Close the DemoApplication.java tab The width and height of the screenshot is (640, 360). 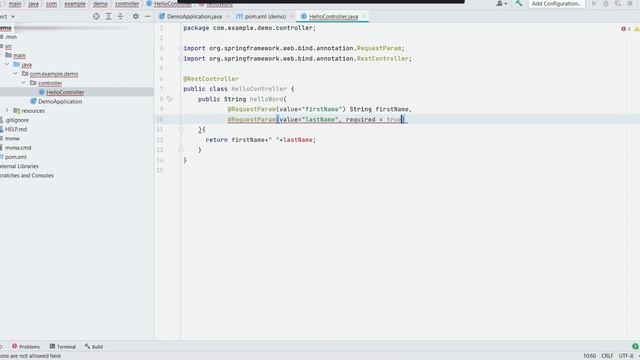[x=227, y=16]
